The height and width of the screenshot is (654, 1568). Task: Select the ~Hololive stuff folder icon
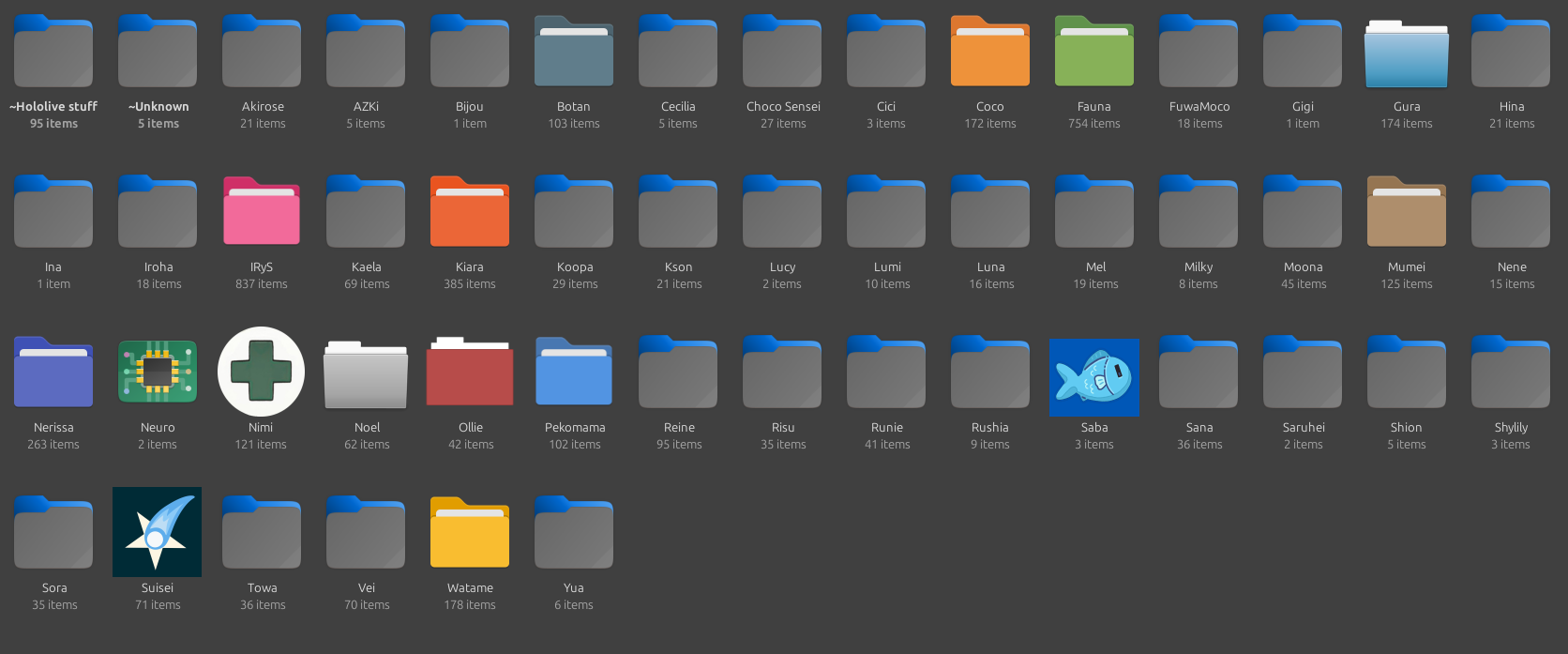pos(53,51)
